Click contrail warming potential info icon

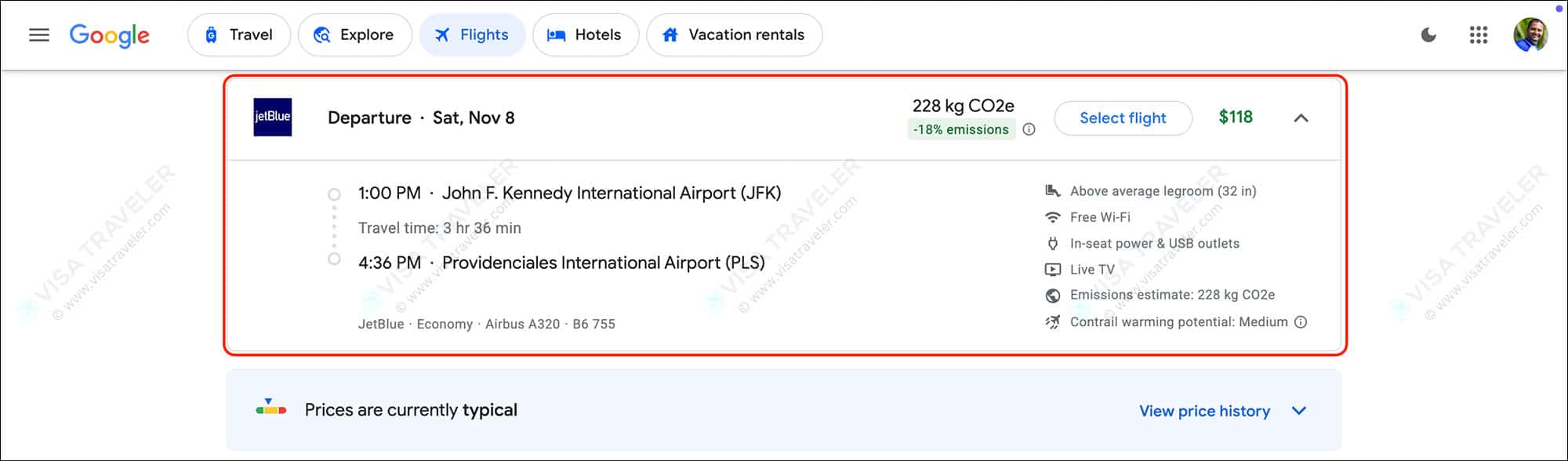[x=1301, y=322]
